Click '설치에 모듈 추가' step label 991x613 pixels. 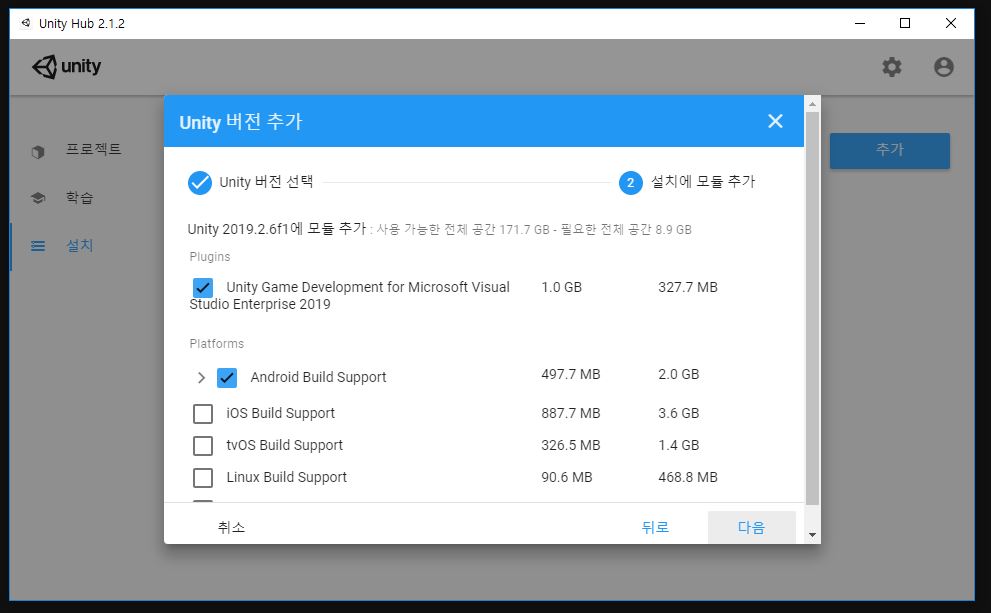pos(703,181)
